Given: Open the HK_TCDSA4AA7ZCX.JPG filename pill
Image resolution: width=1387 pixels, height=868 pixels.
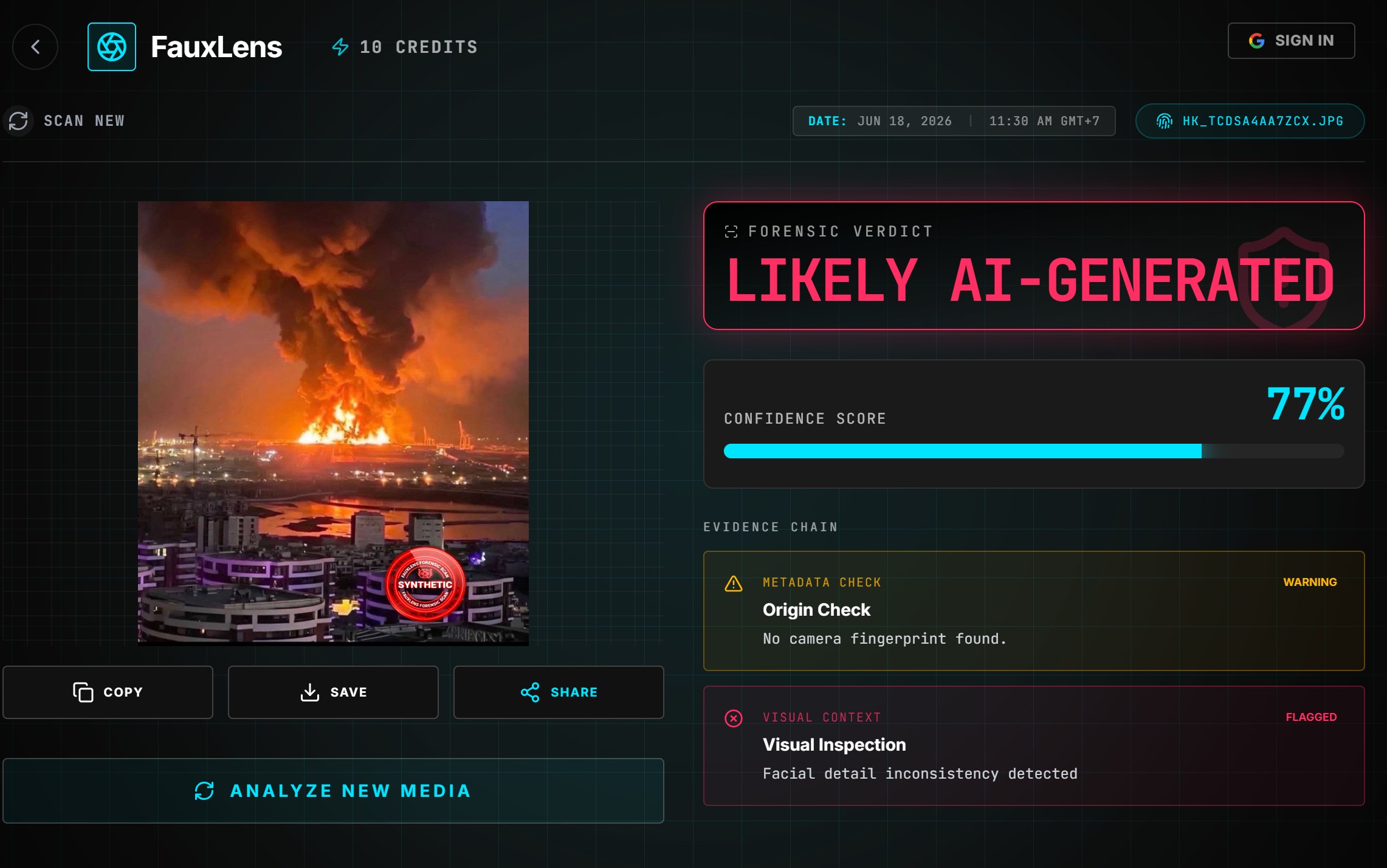Looking at the screenshot, I should click(1250, 121).
